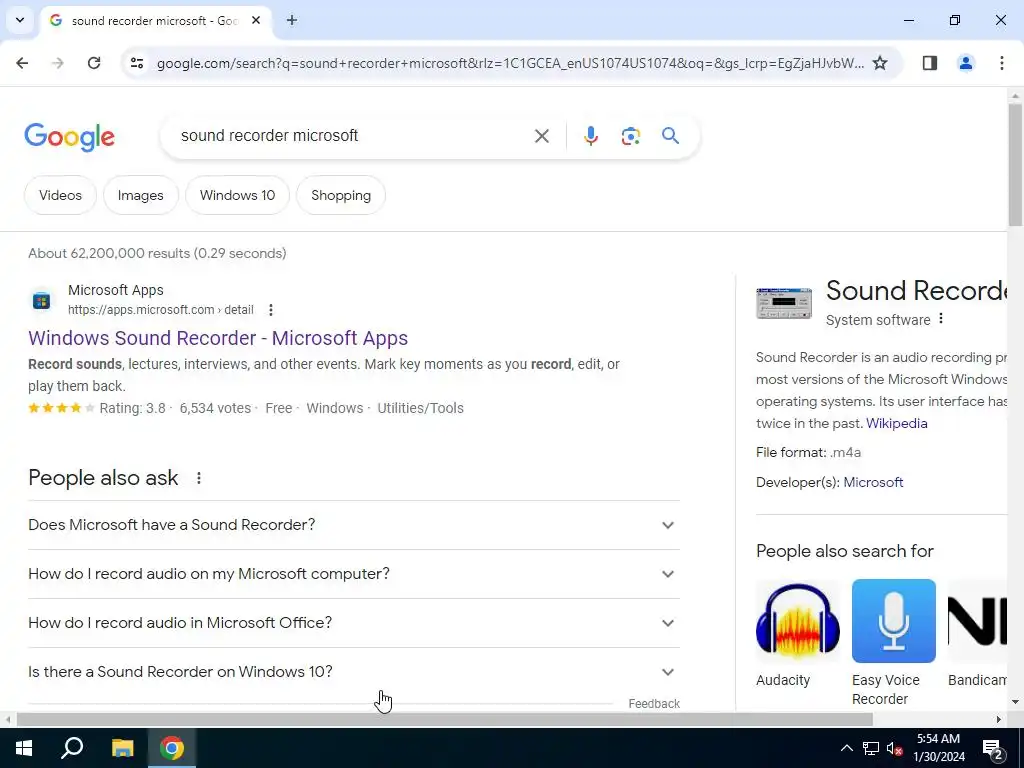
Task: Click the address bar URL
Action: pyautogui.click(x=510, y=63)
